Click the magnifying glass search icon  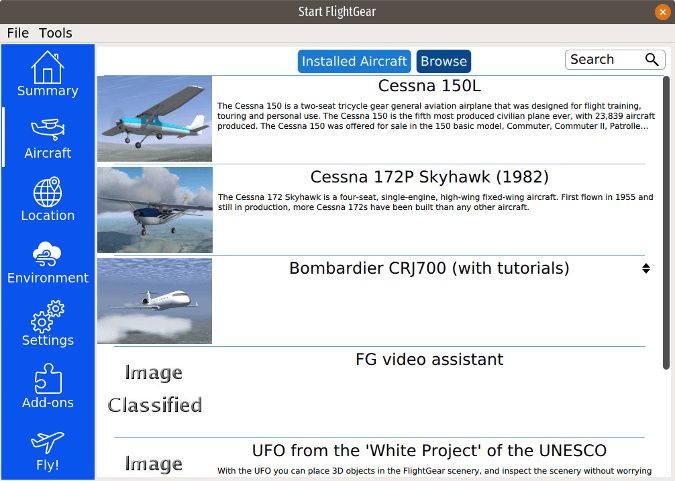(652, 60)
